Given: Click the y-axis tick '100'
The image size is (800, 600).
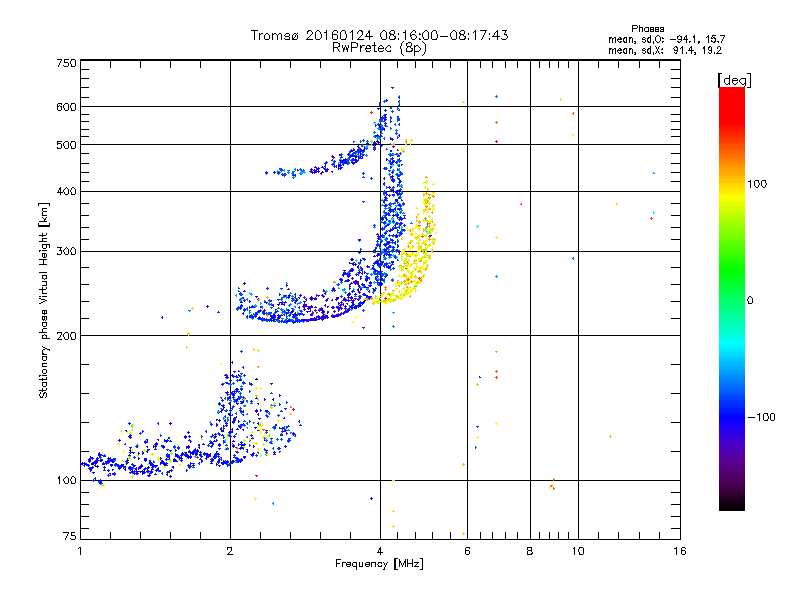Looking at the screenshot, I should click(66, 480).
